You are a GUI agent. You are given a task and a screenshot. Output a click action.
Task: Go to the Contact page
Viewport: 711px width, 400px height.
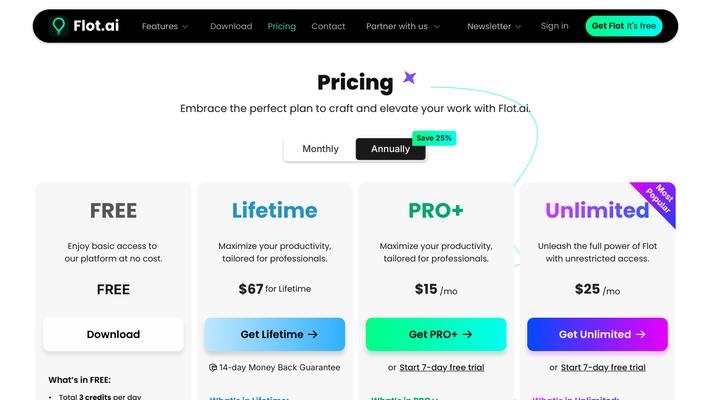328,26
